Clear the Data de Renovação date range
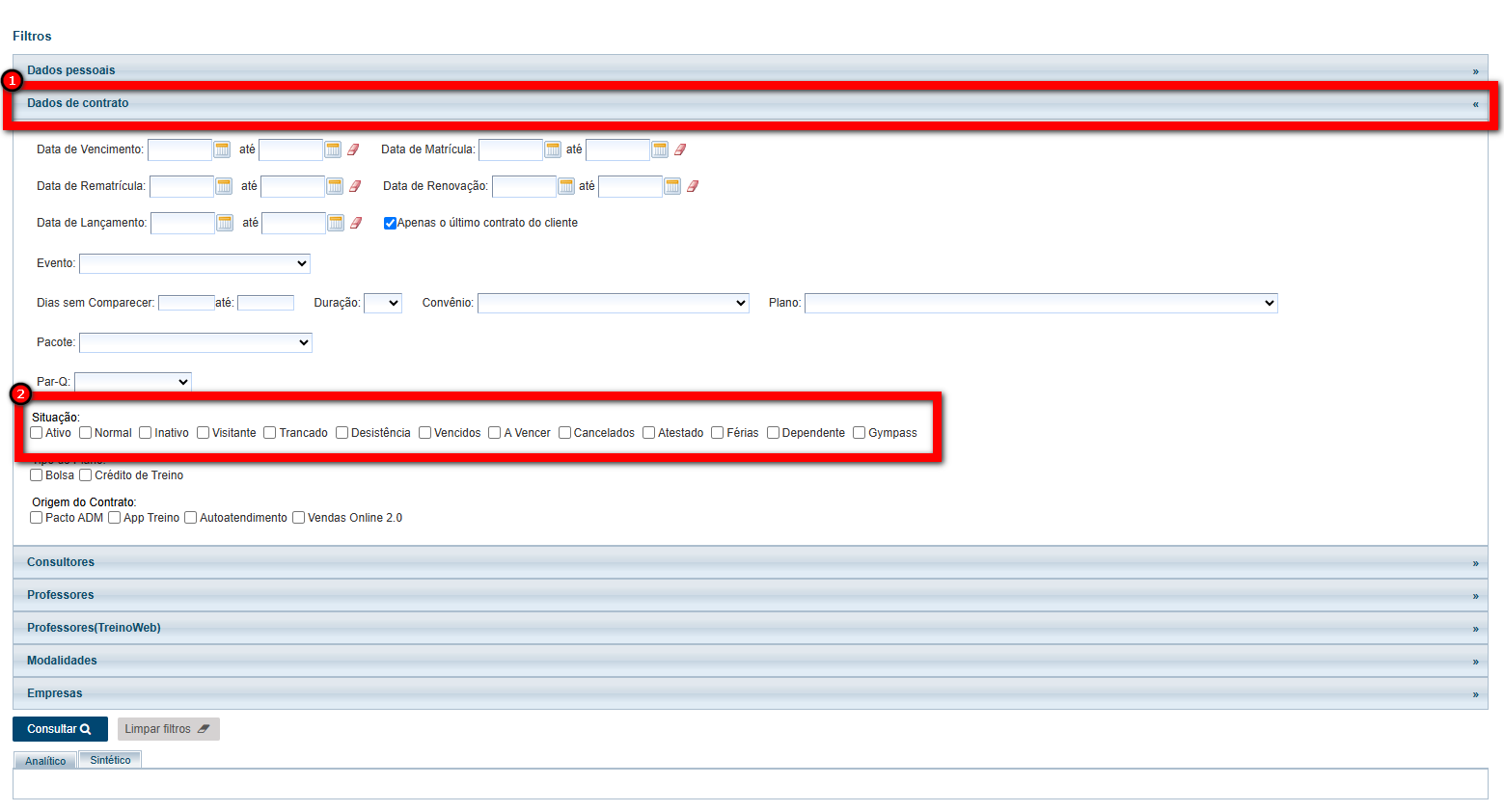1504x812 pixels. (x=693, y=186)
